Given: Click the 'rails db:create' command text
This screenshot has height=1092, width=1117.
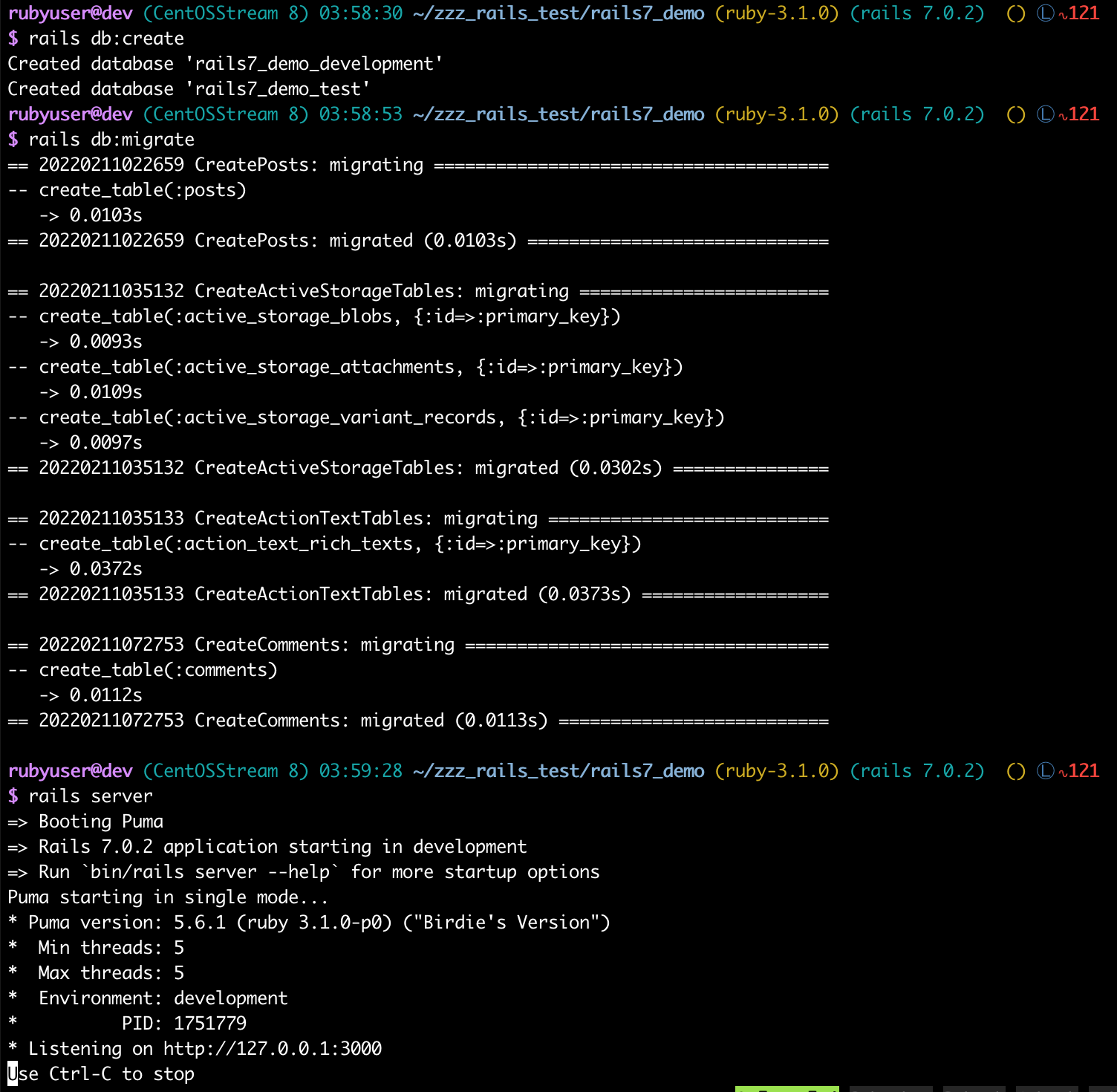Looking at the screenshot, I should pos(106,39).
